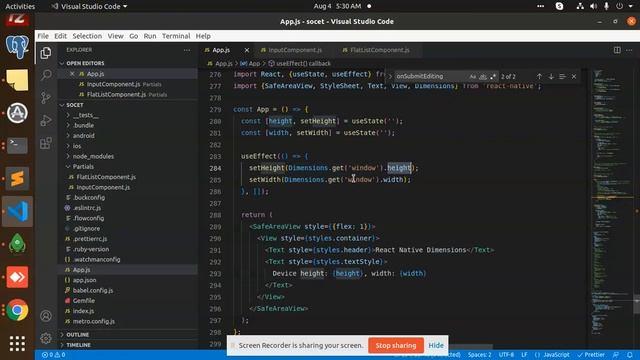Open Show Applications grid in dock
The height and width of the screenshot is (360, 640).
(17, 343)
